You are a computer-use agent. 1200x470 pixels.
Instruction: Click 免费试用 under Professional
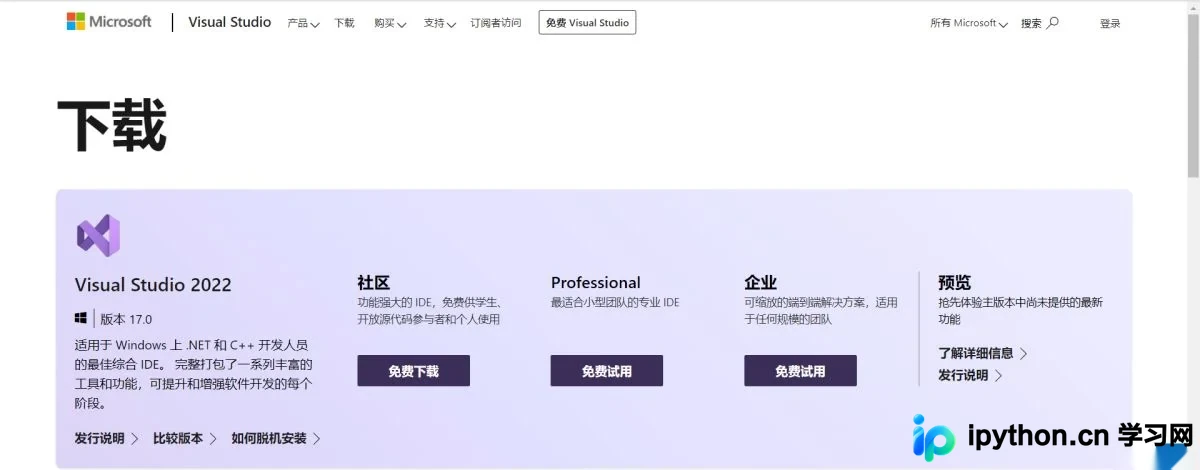point(606,371)
